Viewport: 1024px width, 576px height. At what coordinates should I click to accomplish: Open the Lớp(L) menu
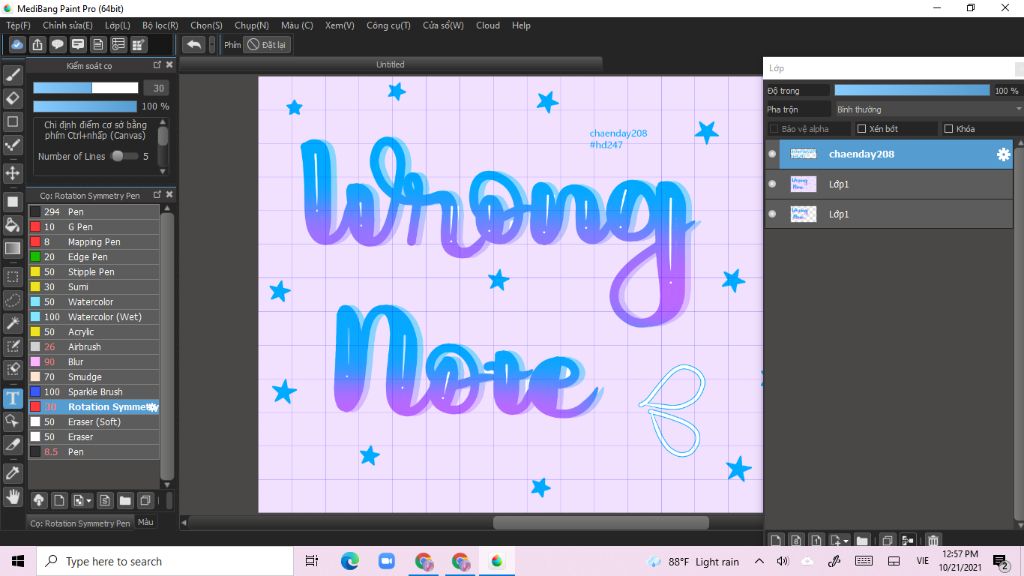coord(118,25)
